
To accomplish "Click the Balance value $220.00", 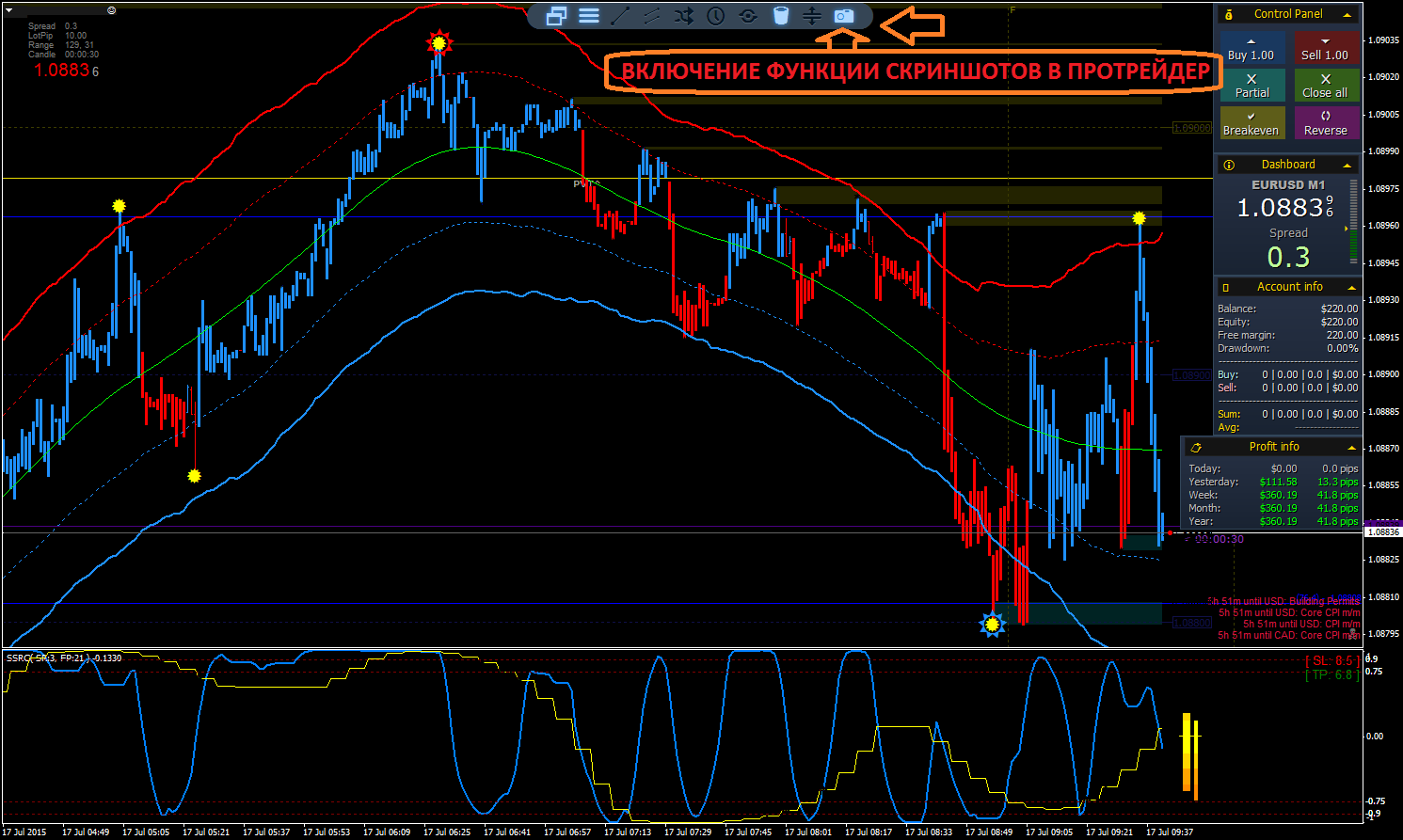I will click(1339, 309).
